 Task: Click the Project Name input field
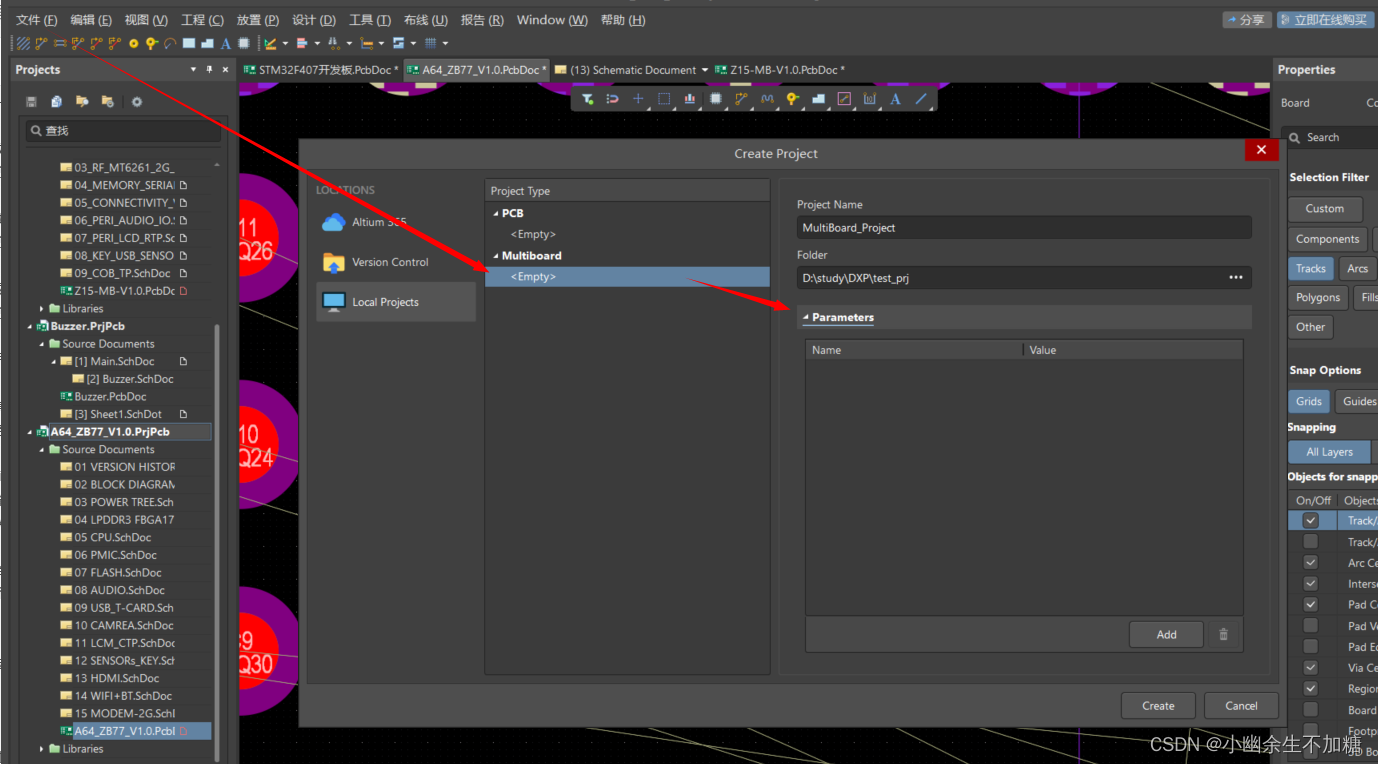[x=1023, y=228]
